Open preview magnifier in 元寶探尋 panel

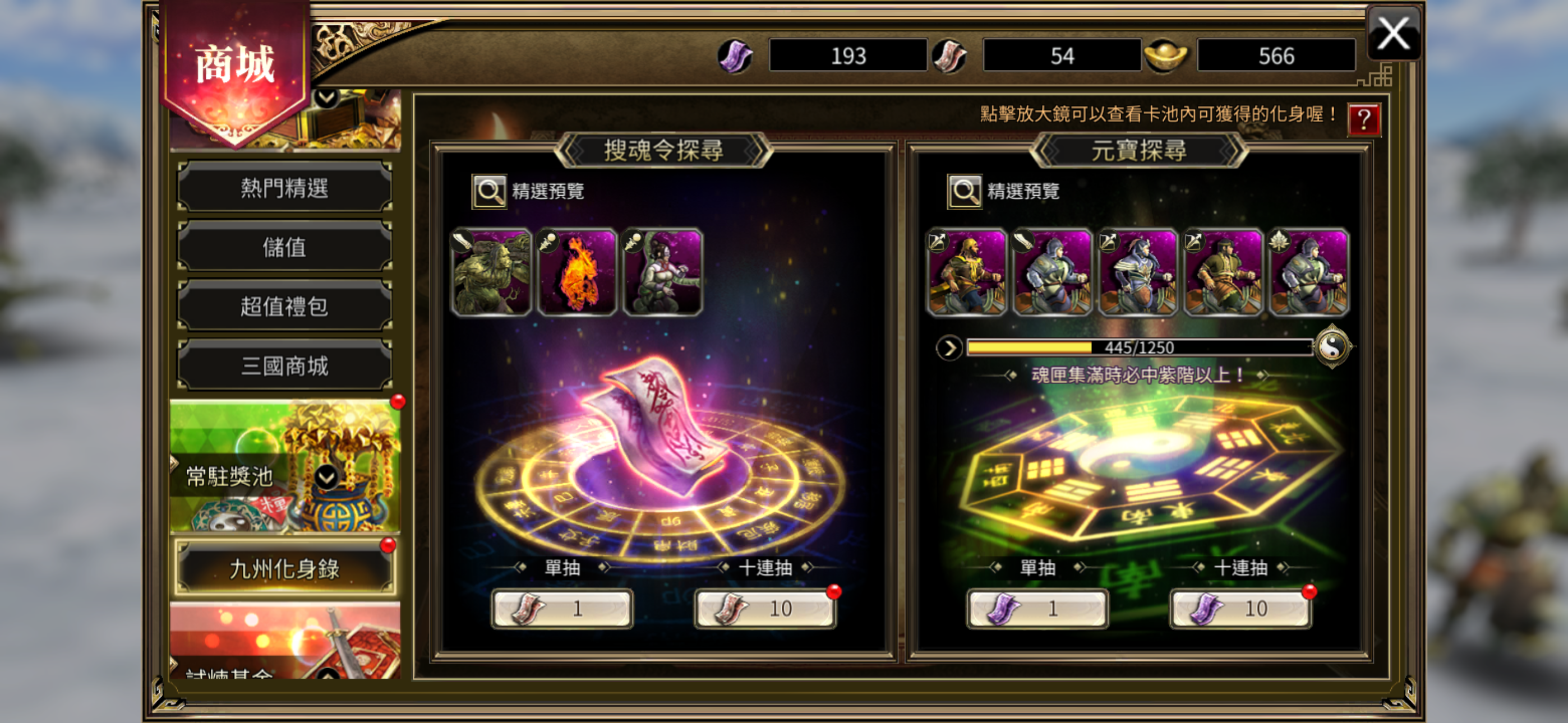point(964,192)
